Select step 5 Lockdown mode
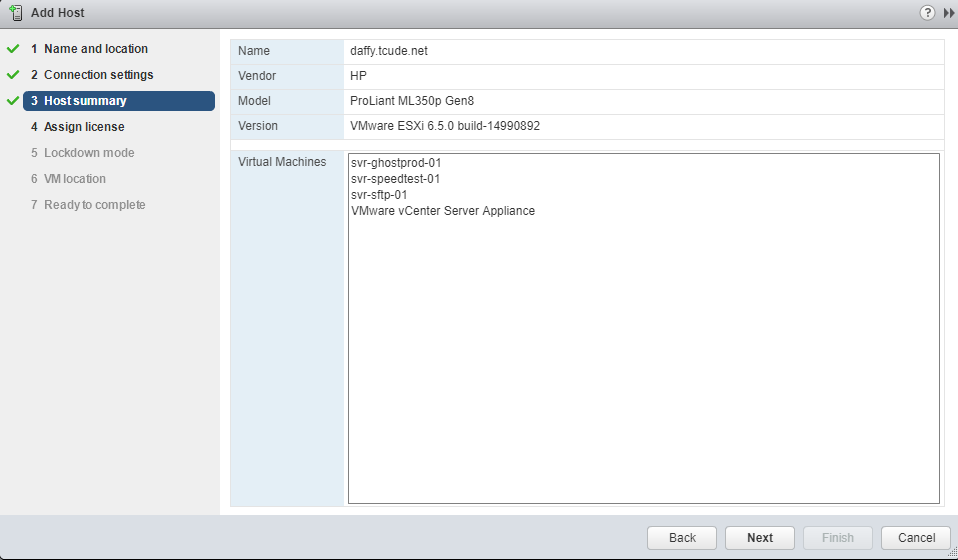Viewport: 958px width, 560px height. tap(82, 153)
